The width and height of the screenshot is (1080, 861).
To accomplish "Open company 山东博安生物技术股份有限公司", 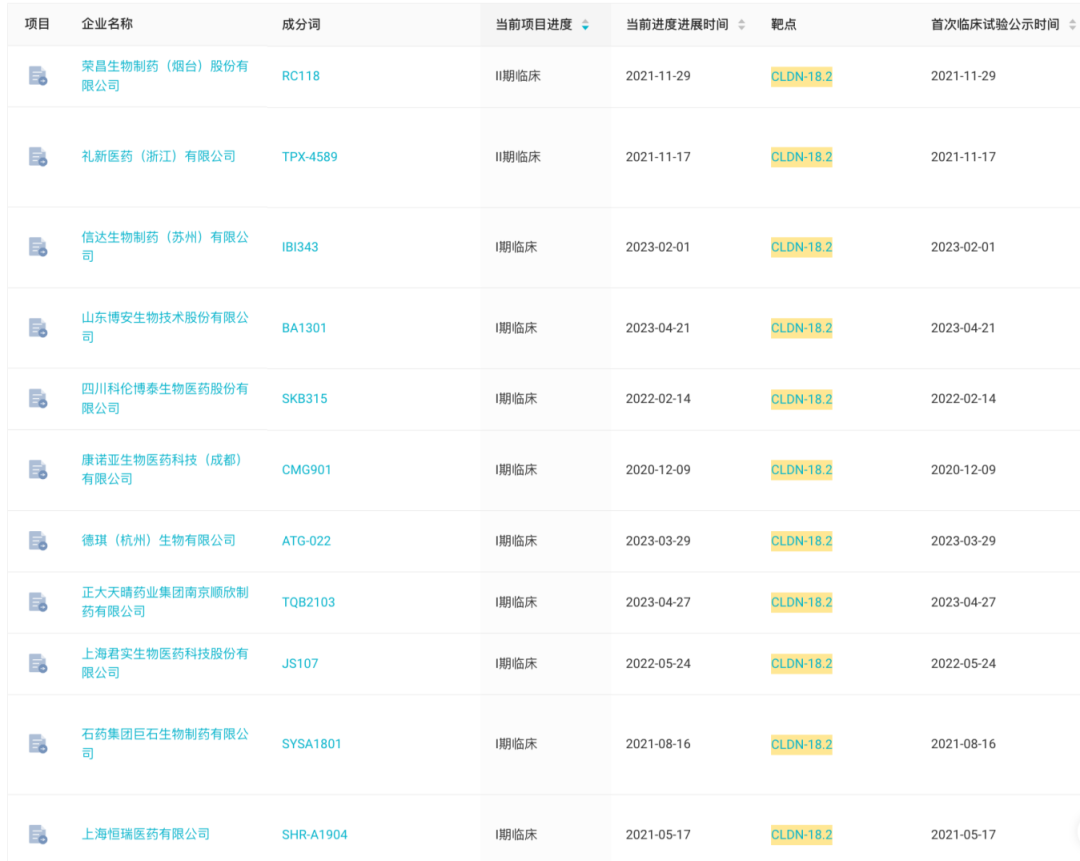I will tap(165, 327).
